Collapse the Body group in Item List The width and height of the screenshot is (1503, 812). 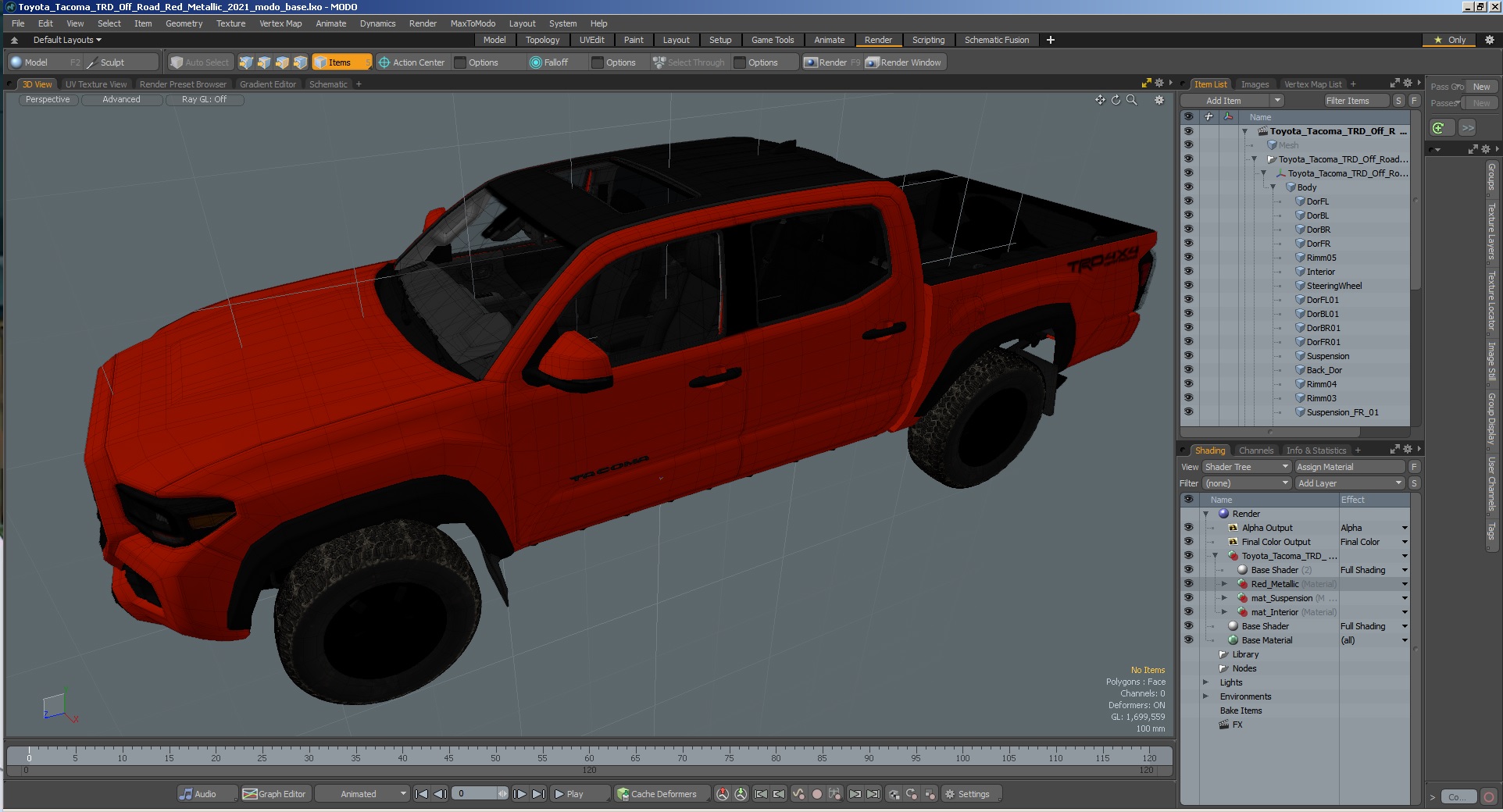pos(1273,187)
